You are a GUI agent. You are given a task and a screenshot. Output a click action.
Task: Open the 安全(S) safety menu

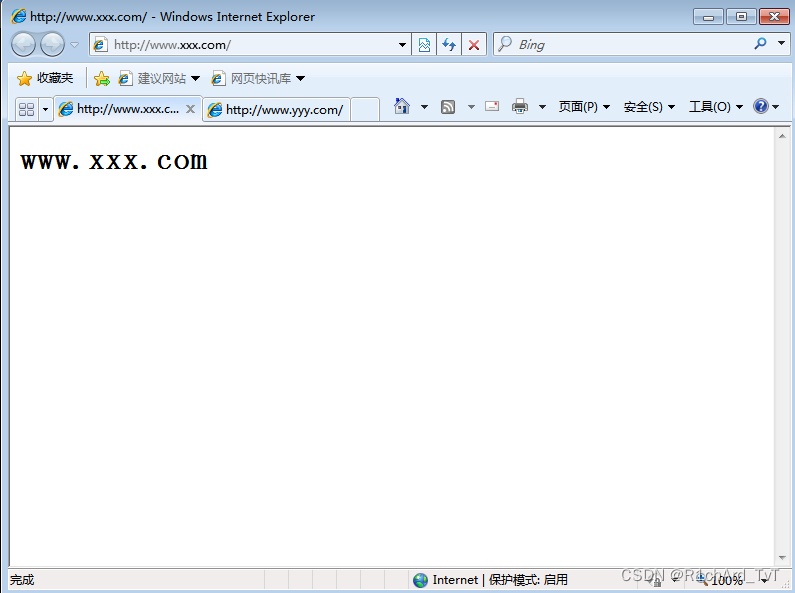click(649, 107)
